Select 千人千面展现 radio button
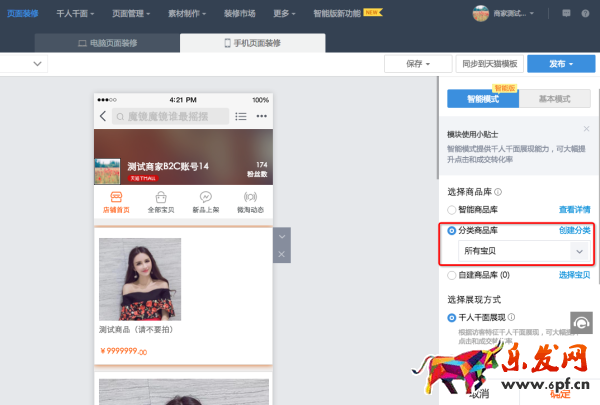The width and height of the screenshot is (600, 405). click(x=452, y=318)
